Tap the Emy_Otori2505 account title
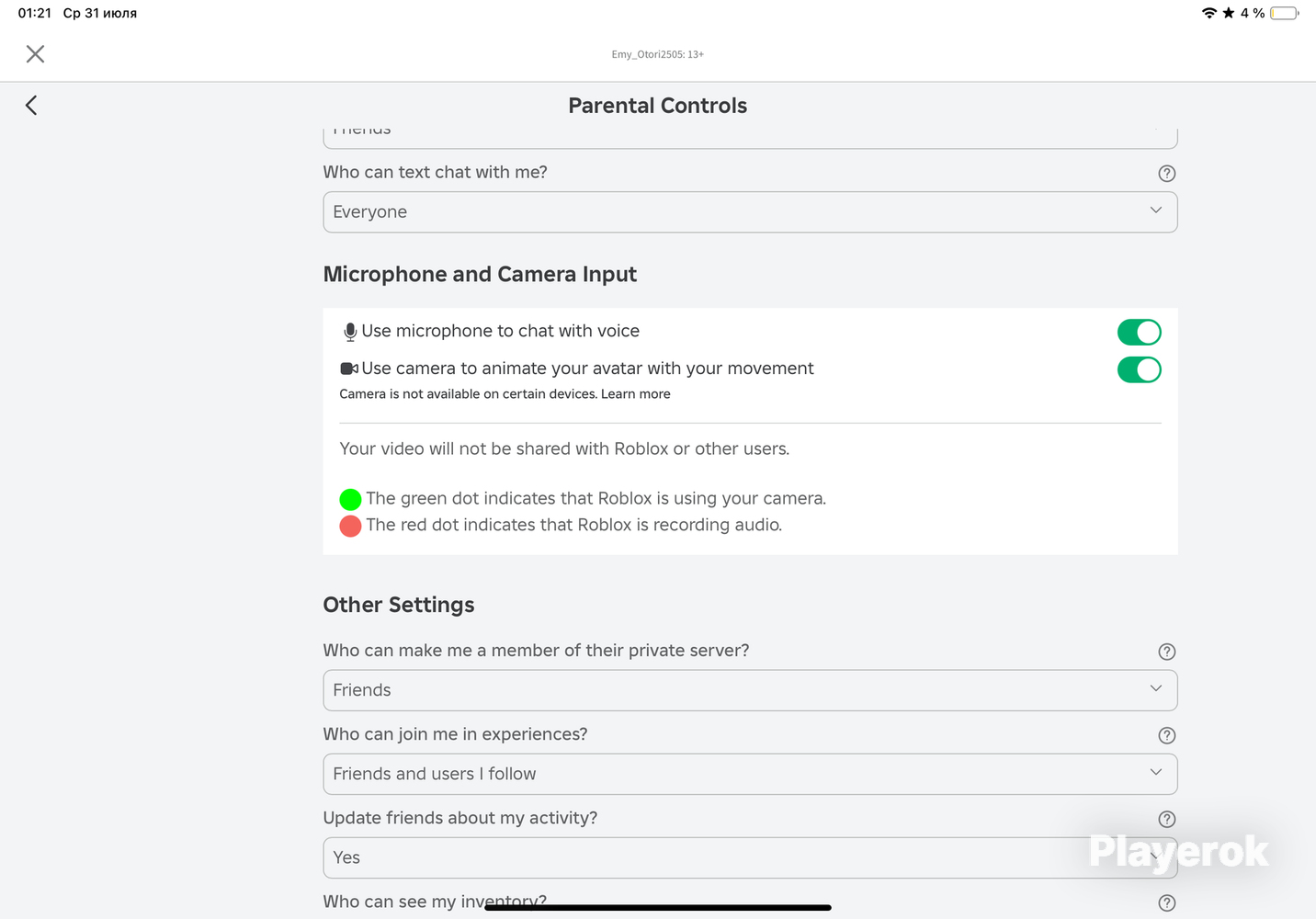1316x919 pixels. pyautogui.click(x=658, y=54)
